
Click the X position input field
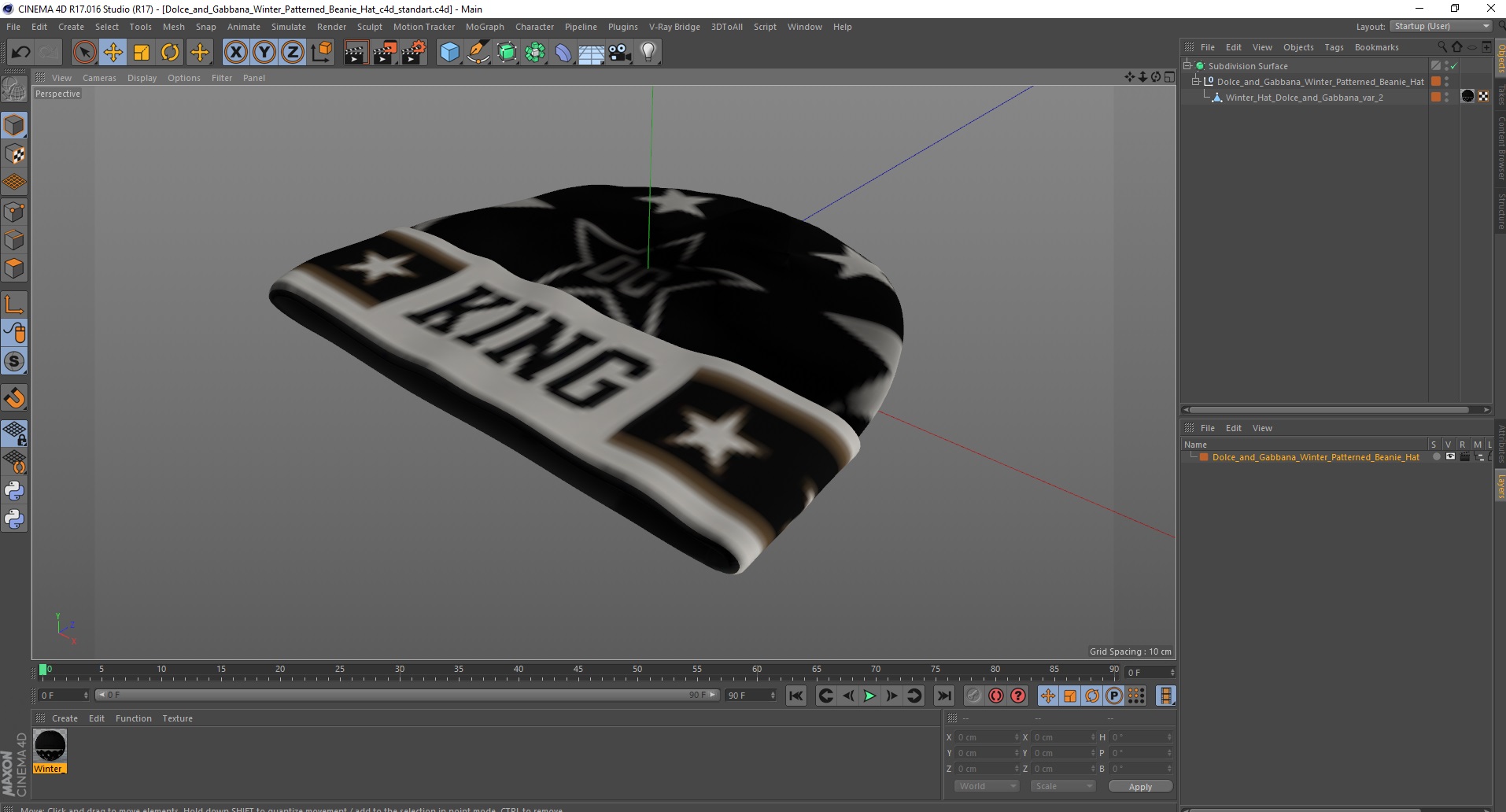(x=987, y=737)
